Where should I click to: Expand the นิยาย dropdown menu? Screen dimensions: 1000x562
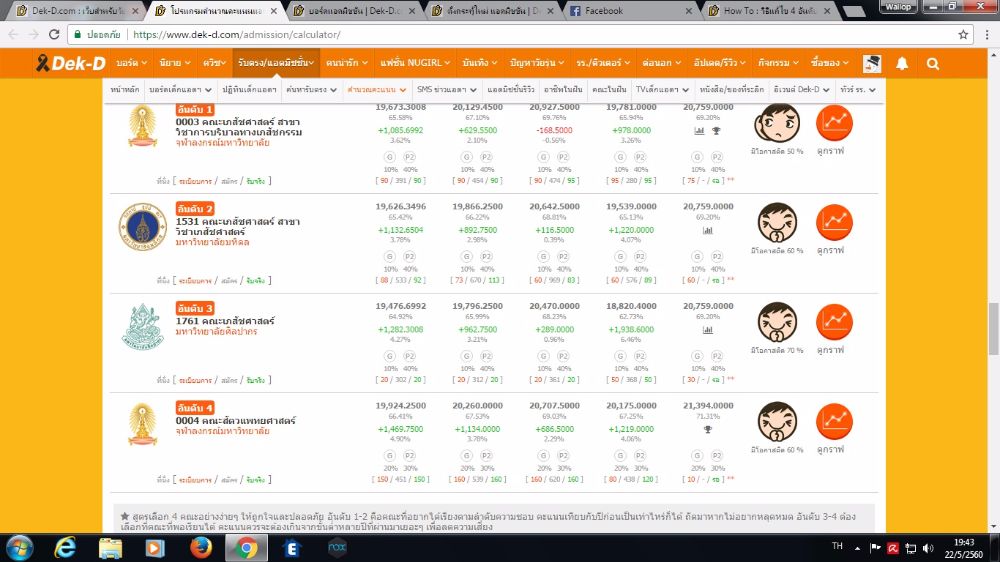coord(173,63)
